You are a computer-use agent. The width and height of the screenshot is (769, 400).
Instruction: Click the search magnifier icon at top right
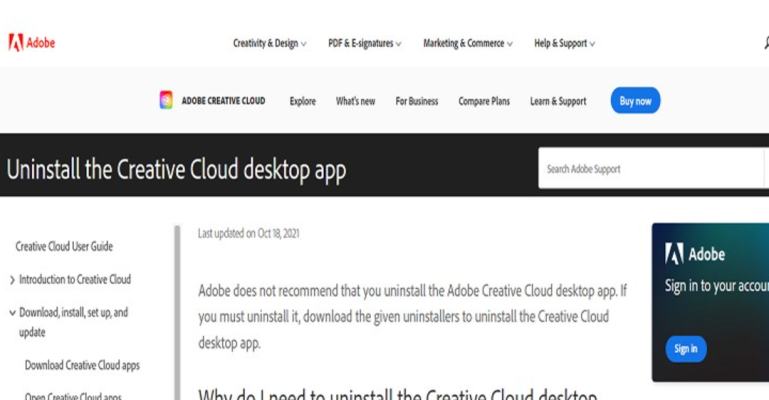(765, 43)
